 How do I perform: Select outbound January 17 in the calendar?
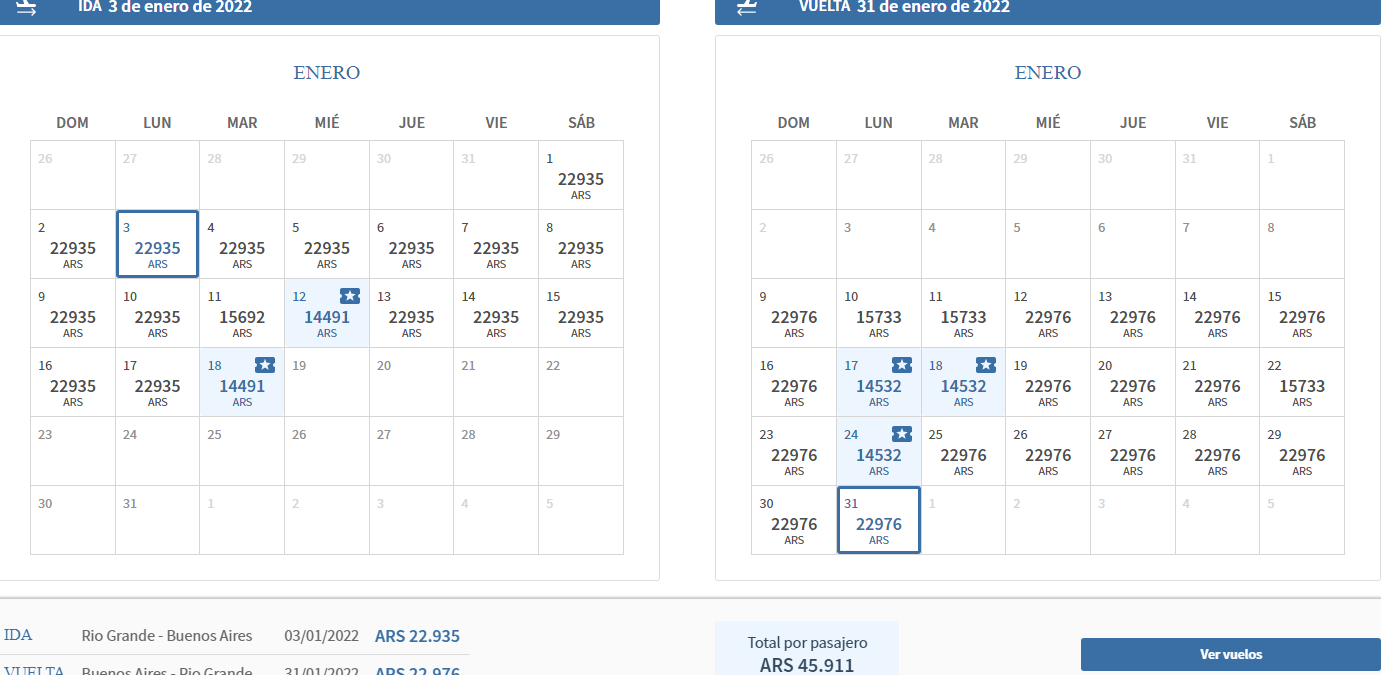pyautogui.click(x=157, y=383)
